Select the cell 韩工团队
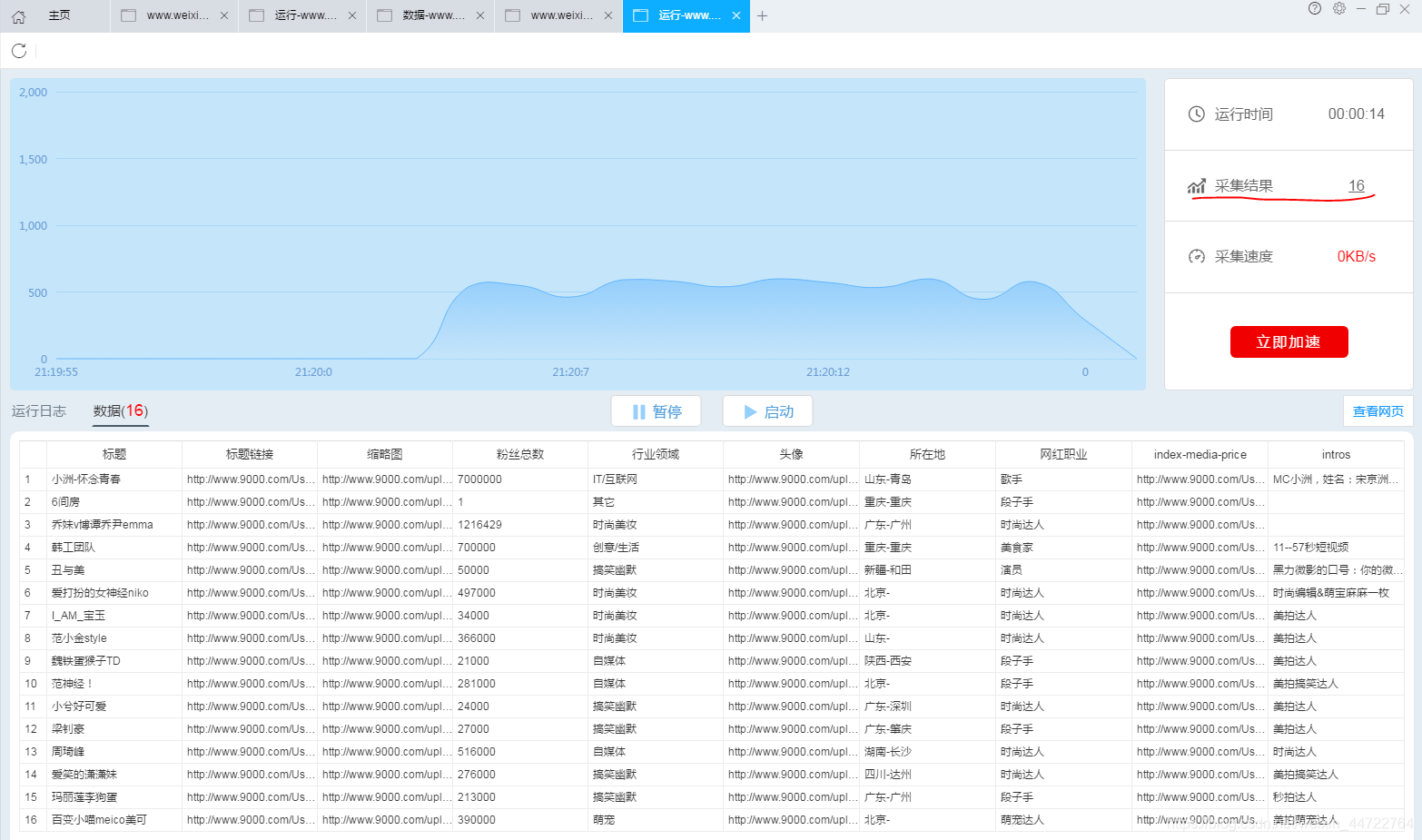Image resolution: width=1422 pixels, height=840 pixels. pyautogui.click(x=114, y=548)
